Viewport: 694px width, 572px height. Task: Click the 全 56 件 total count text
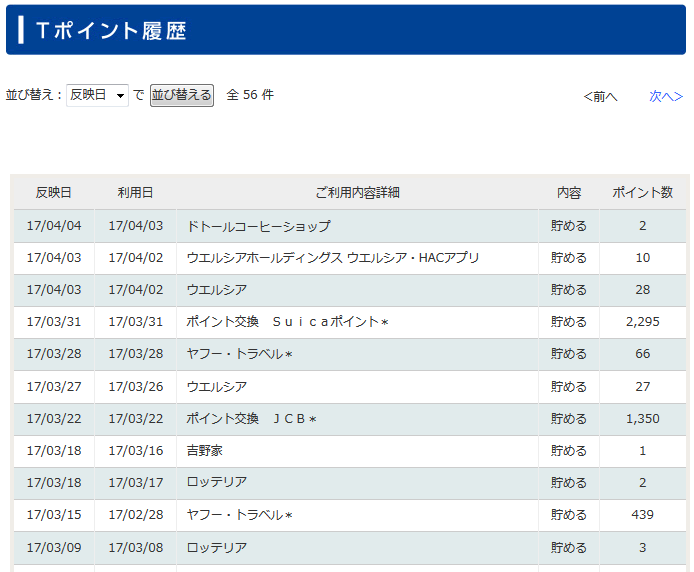click(x=250, y=95)
